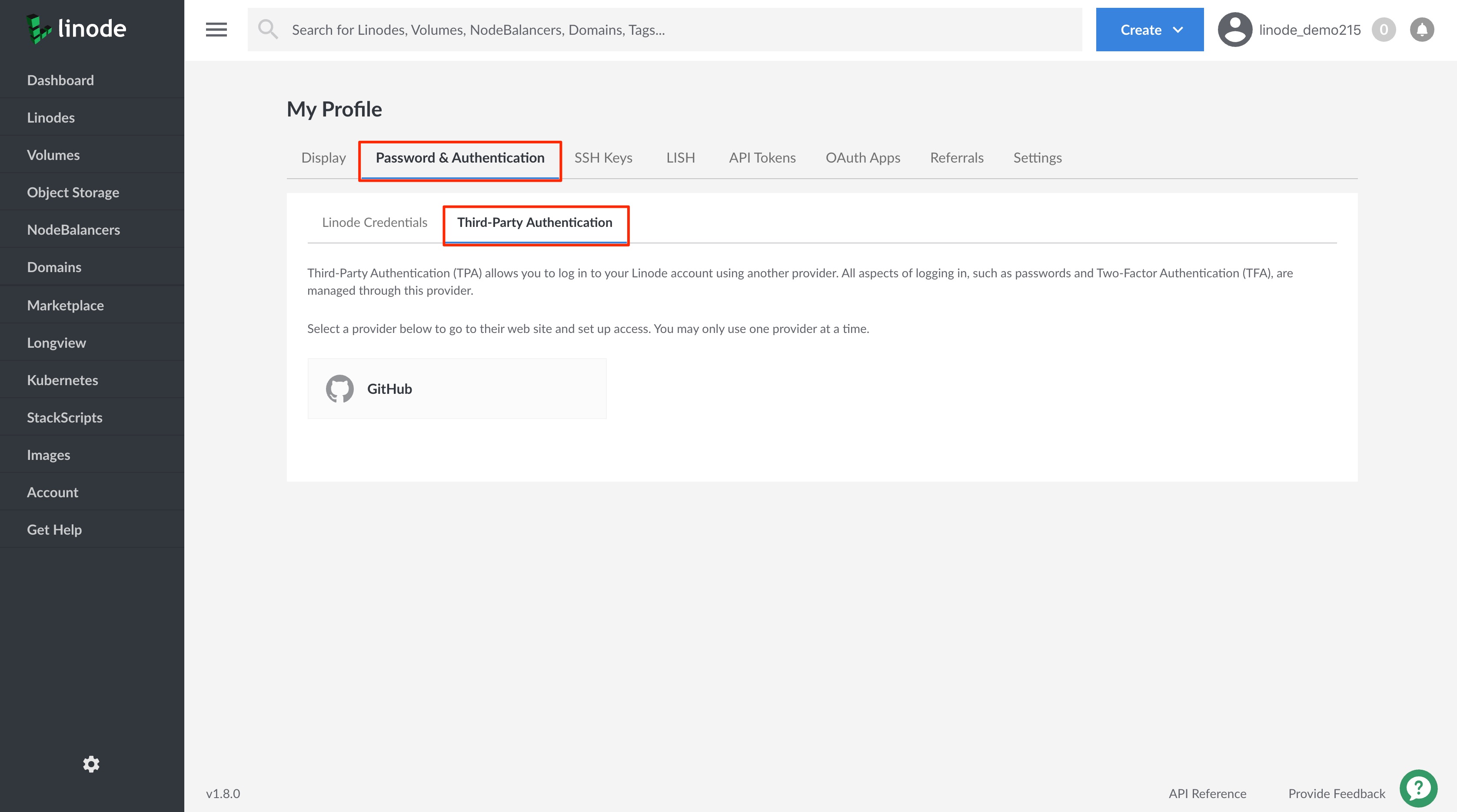The height and width of the screenshot is (812, 1457).
Task: Open the notifications bell icon
Action: (x=1421, y=30)
